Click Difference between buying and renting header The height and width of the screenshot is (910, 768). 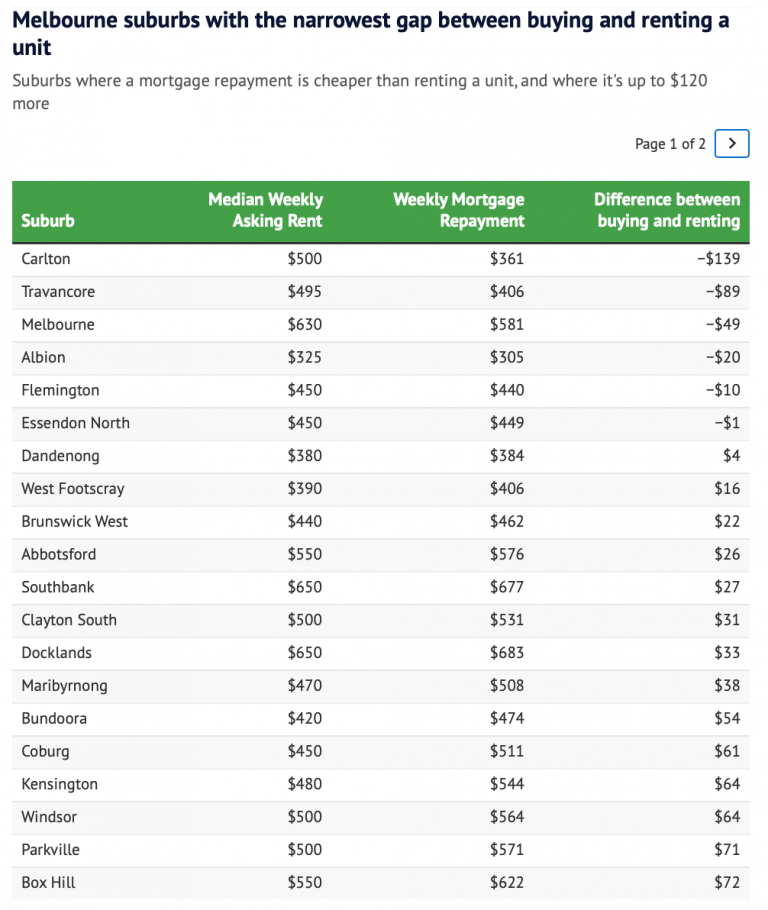[x=666, y=210]
